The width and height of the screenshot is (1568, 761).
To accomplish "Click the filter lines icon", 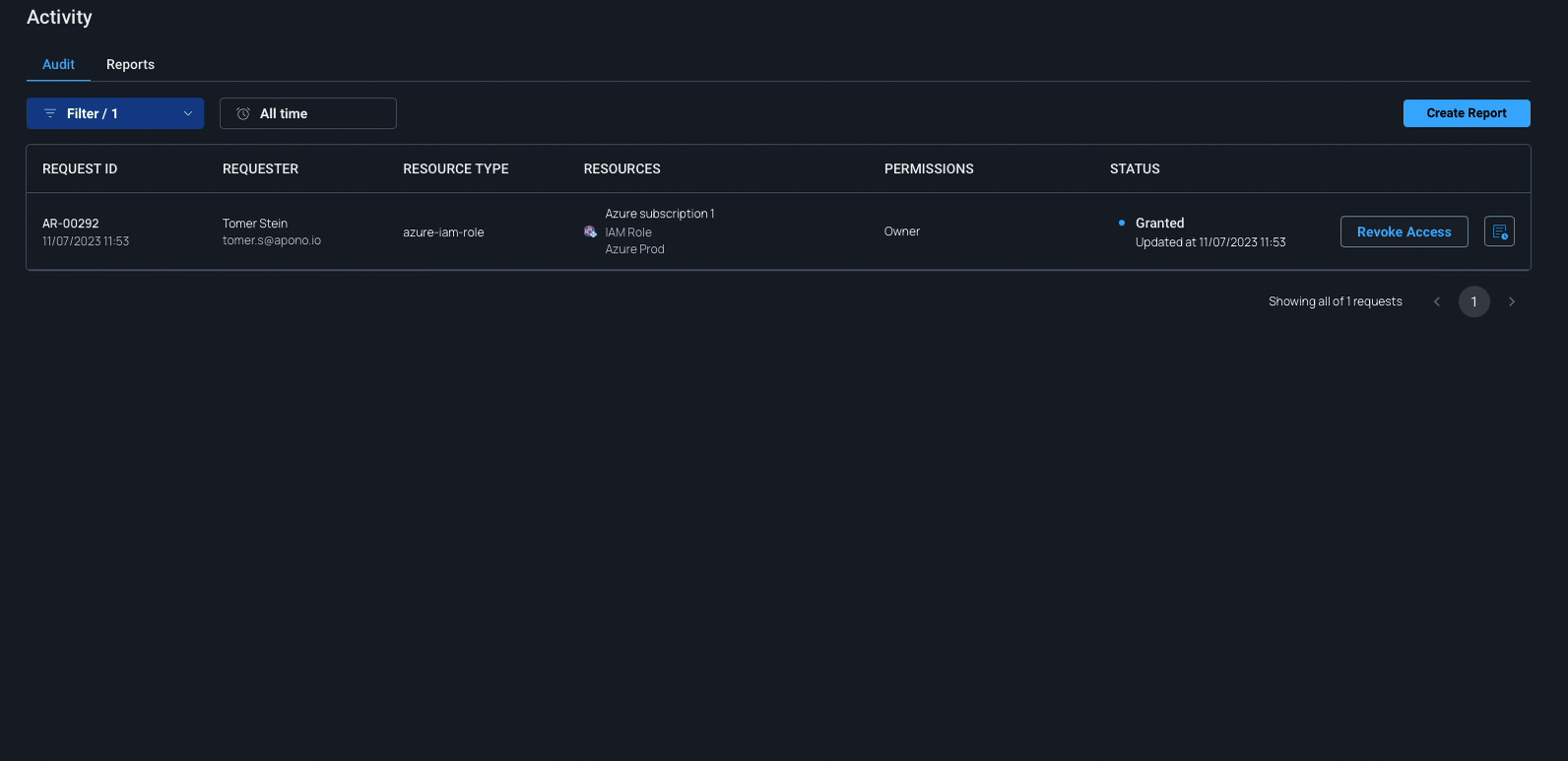I will click(50, 113).
